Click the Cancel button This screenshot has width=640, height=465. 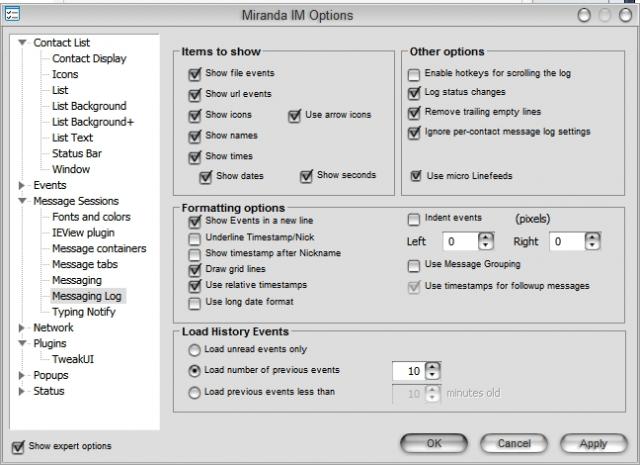514,443
